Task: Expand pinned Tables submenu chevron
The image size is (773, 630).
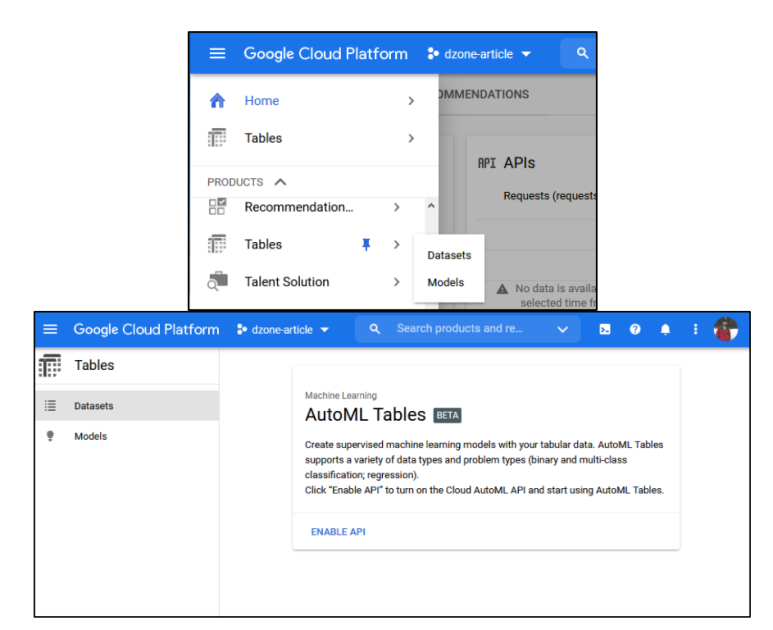Action: pos(411,139)
